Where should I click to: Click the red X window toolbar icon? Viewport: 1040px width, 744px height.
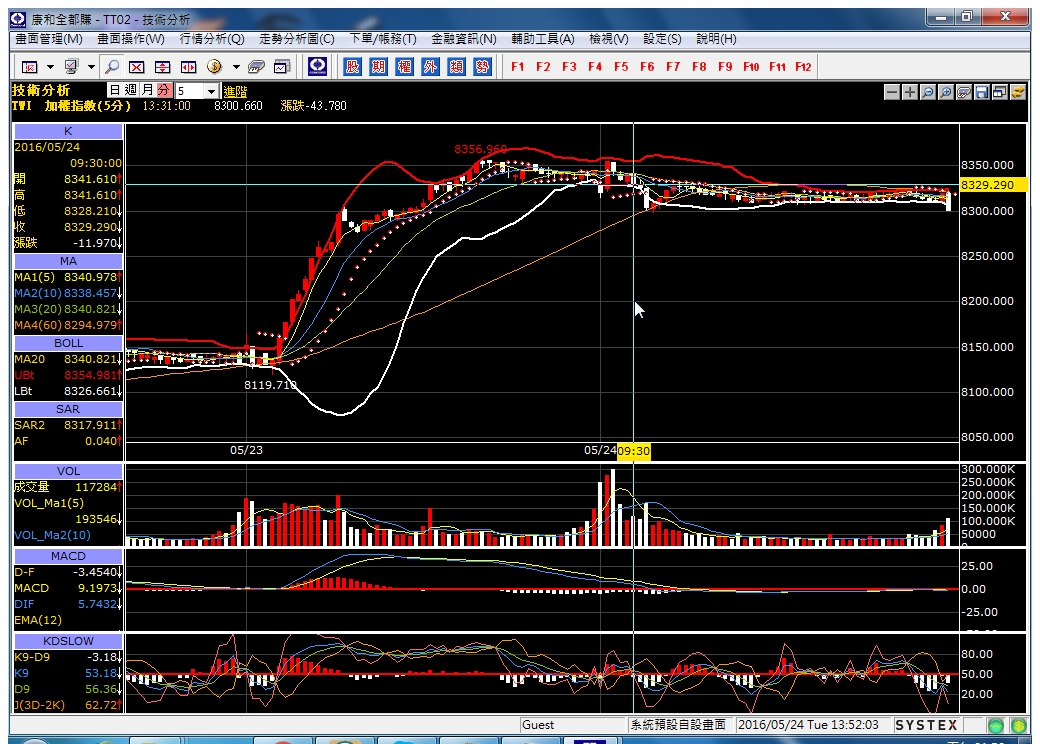coord(137,67)
